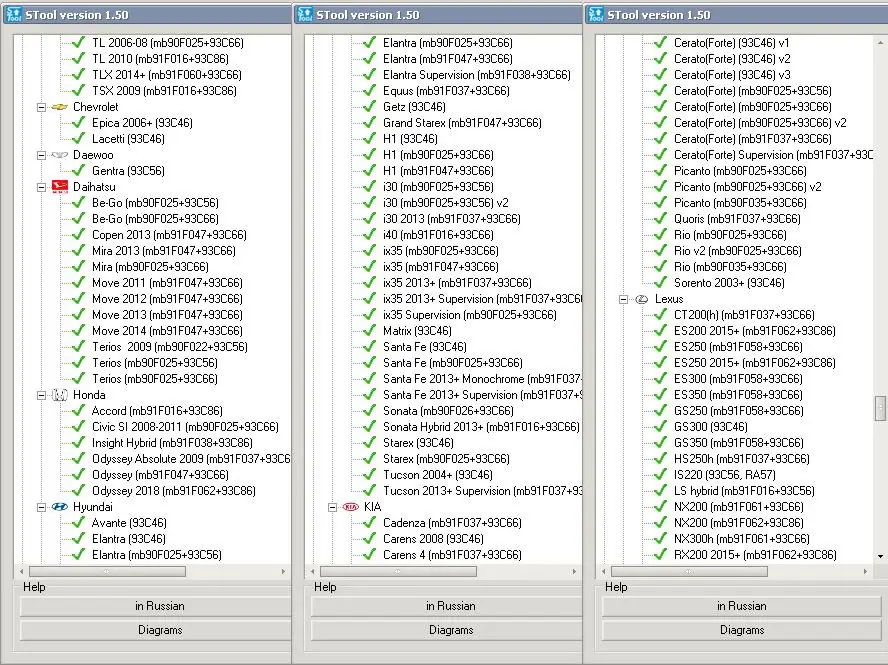The width and height of the screenshot is (888, 665).
Task: Select Cerato(Forte) (93C46) v2
Action: 732,59
